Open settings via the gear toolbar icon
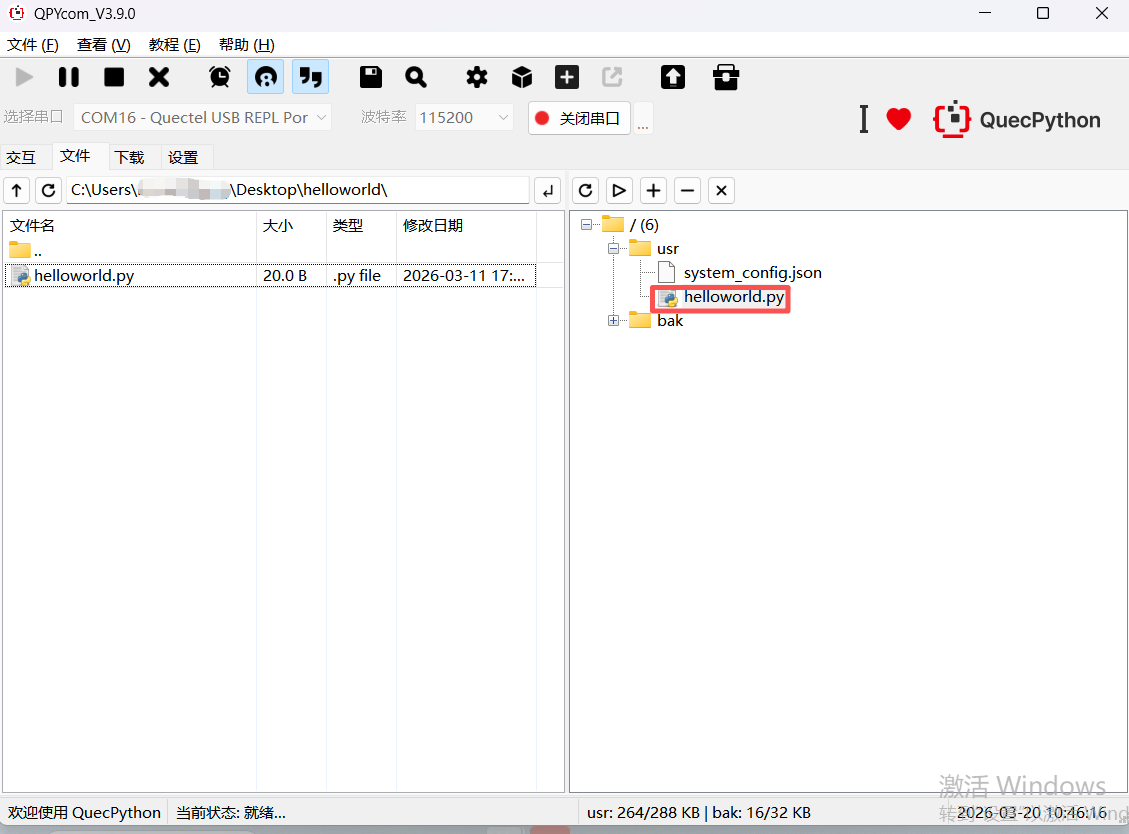1129x834 pixels. click(477, 77)
